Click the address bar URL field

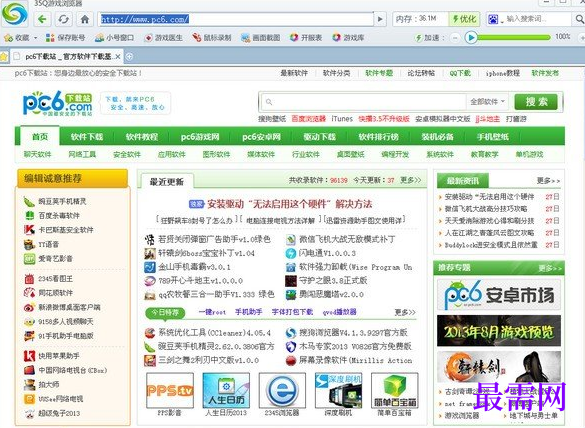[237, 19]
